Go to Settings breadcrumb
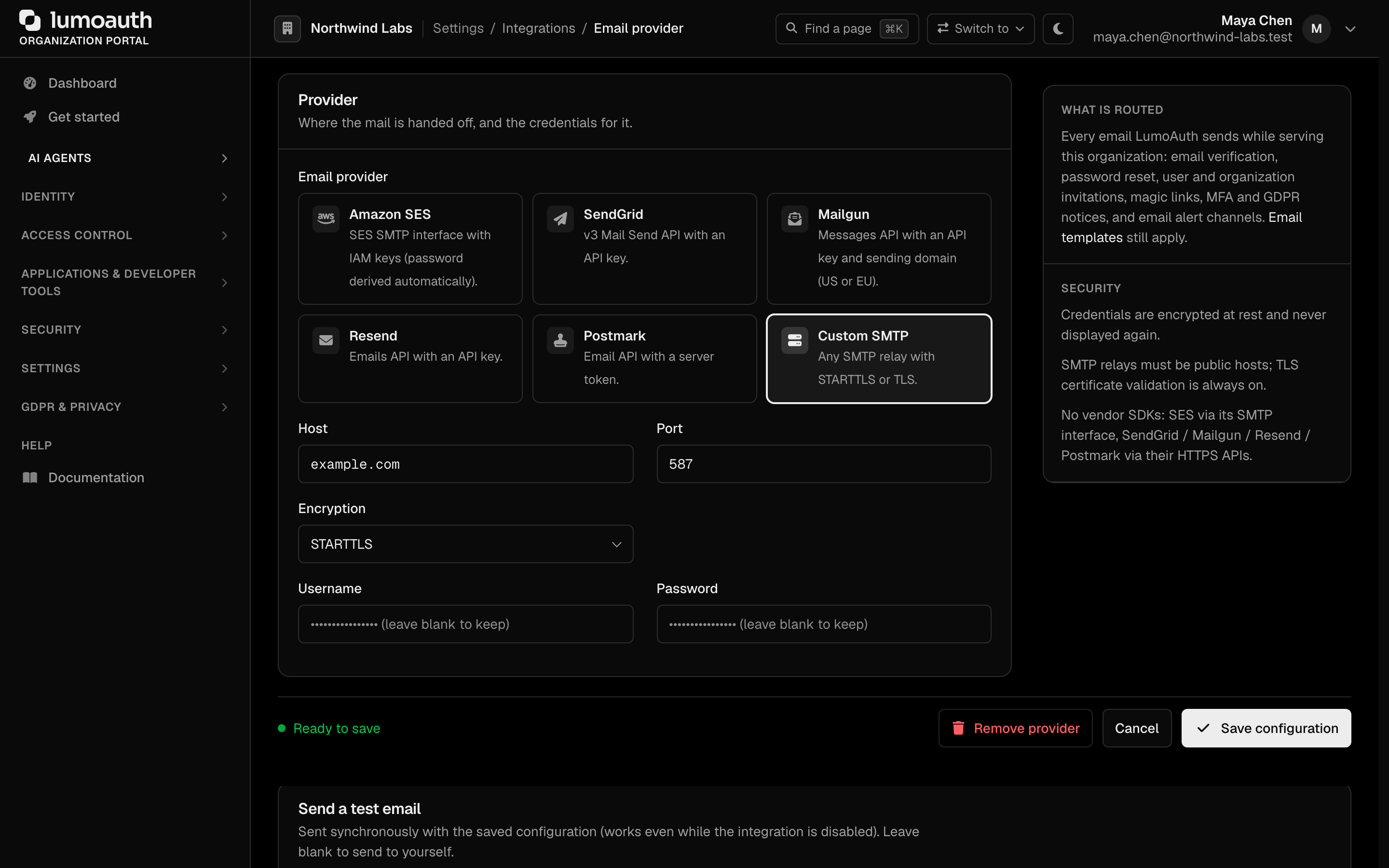This screenshot has height=868, width=1389. pyautogui.click(x=458, y=28)
